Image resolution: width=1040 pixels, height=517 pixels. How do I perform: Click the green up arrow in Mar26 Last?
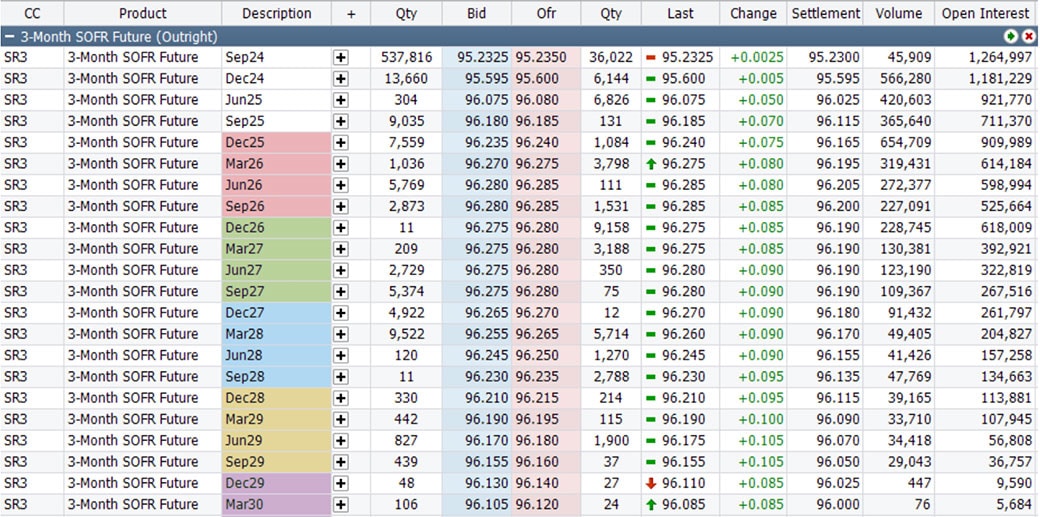pos(651,164)
